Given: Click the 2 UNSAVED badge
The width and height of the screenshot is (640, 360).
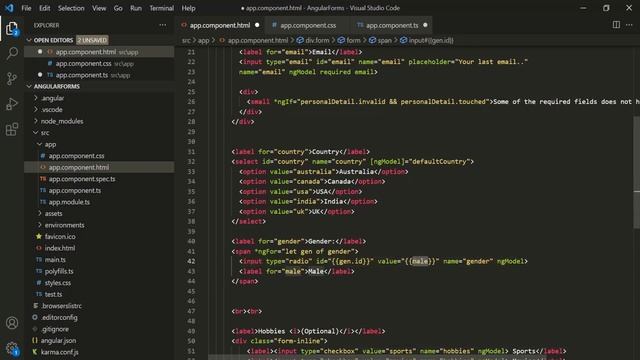Looking at the screenshot, I should [92, 40].
